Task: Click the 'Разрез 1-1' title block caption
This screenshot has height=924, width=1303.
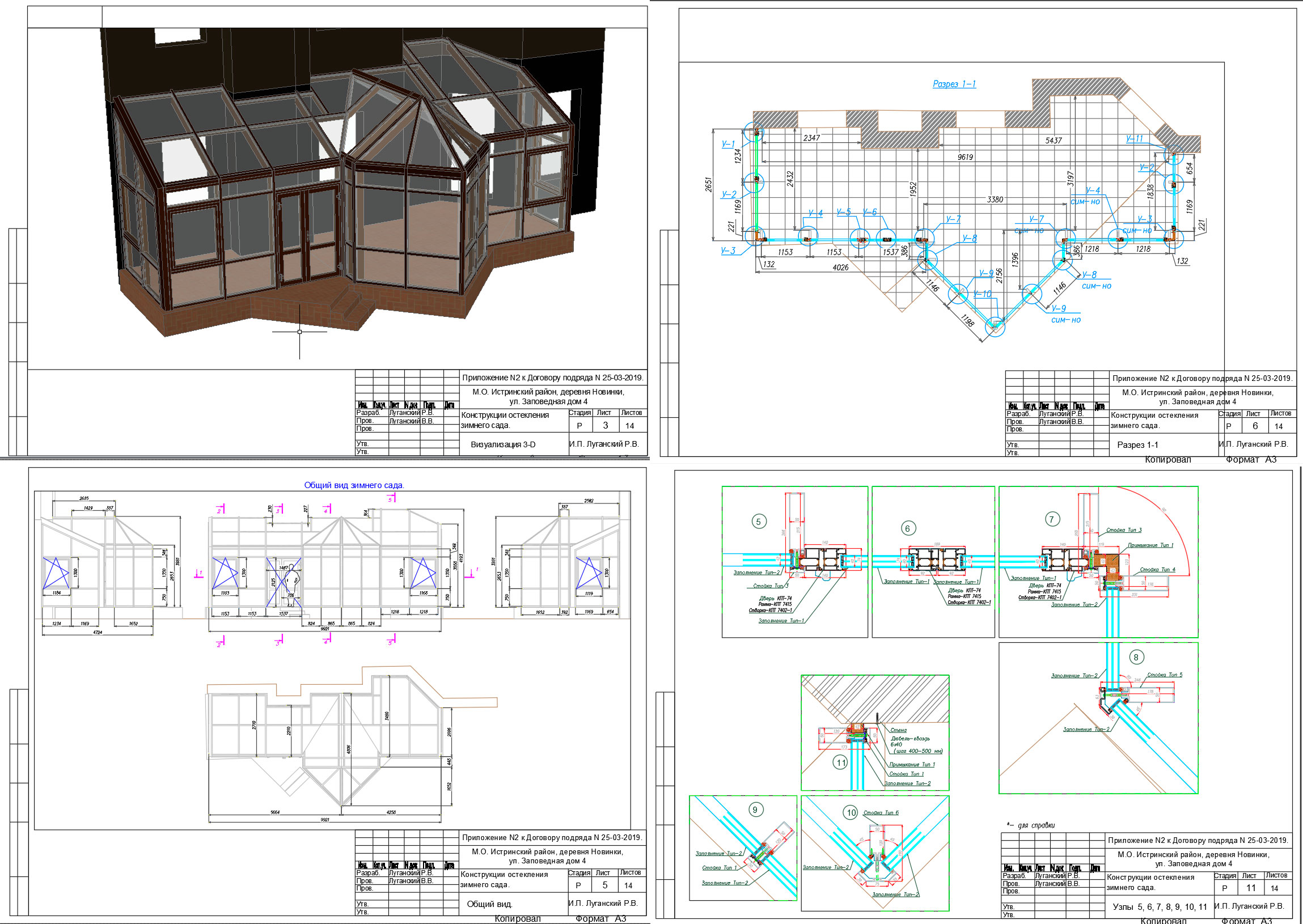Action: click(x=1137, y=445)
